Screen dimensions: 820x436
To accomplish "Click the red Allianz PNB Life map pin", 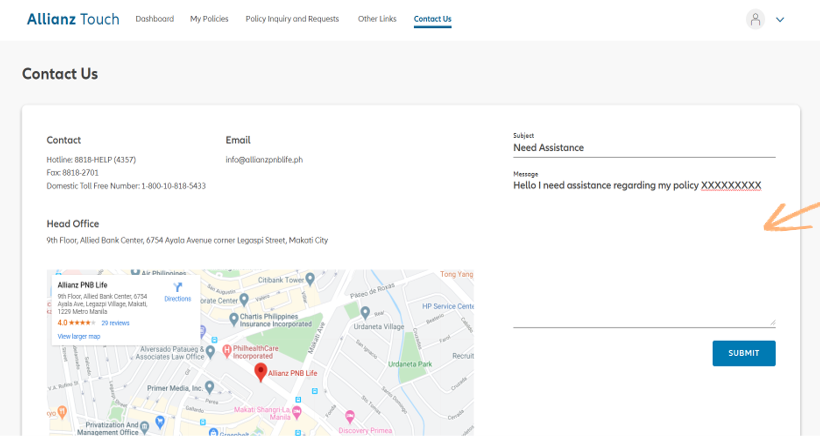I will [x=261, y=372].
